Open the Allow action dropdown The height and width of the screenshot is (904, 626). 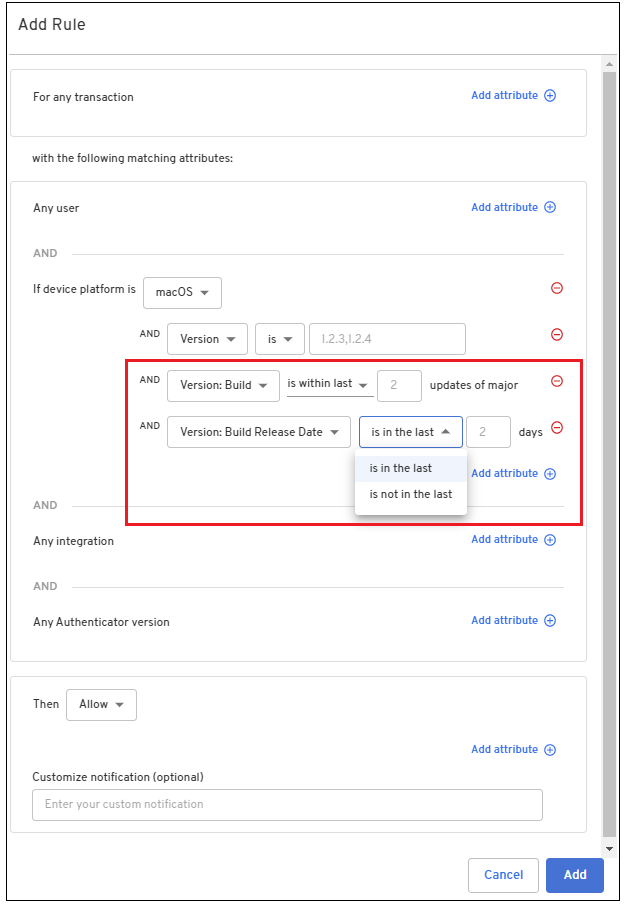pos(101,704)
